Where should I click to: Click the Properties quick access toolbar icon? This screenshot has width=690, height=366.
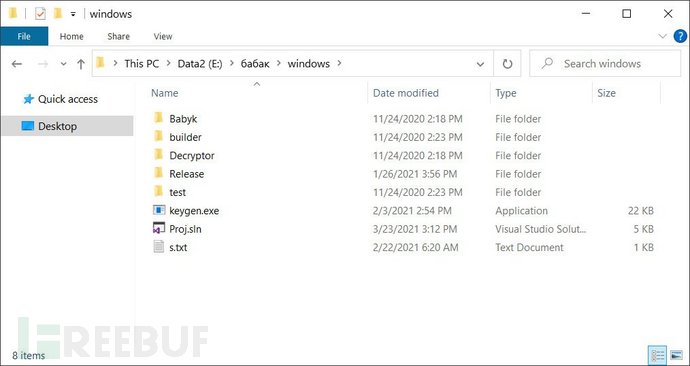point(40,14)
